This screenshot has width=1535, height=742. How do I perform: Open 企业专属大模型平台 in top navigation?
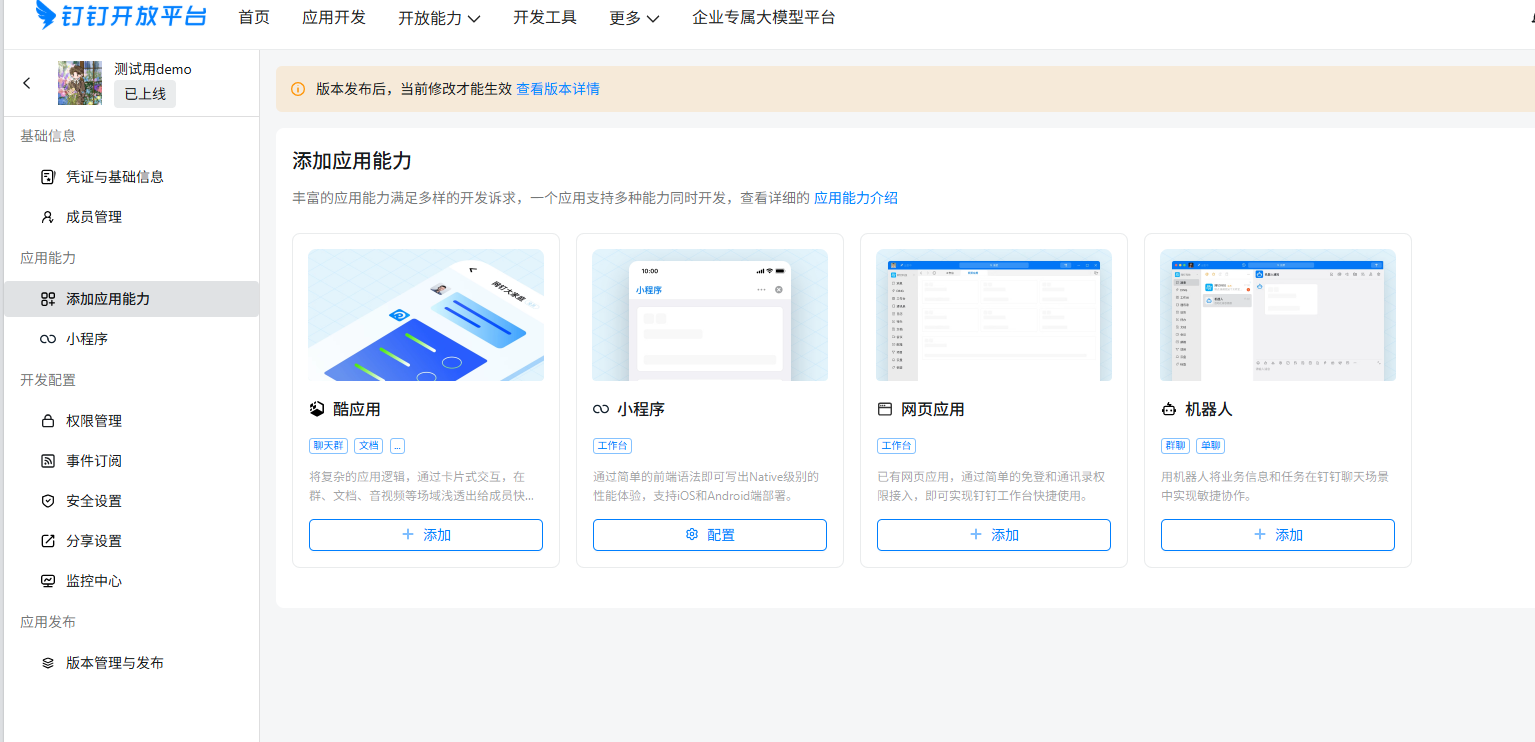764,17
